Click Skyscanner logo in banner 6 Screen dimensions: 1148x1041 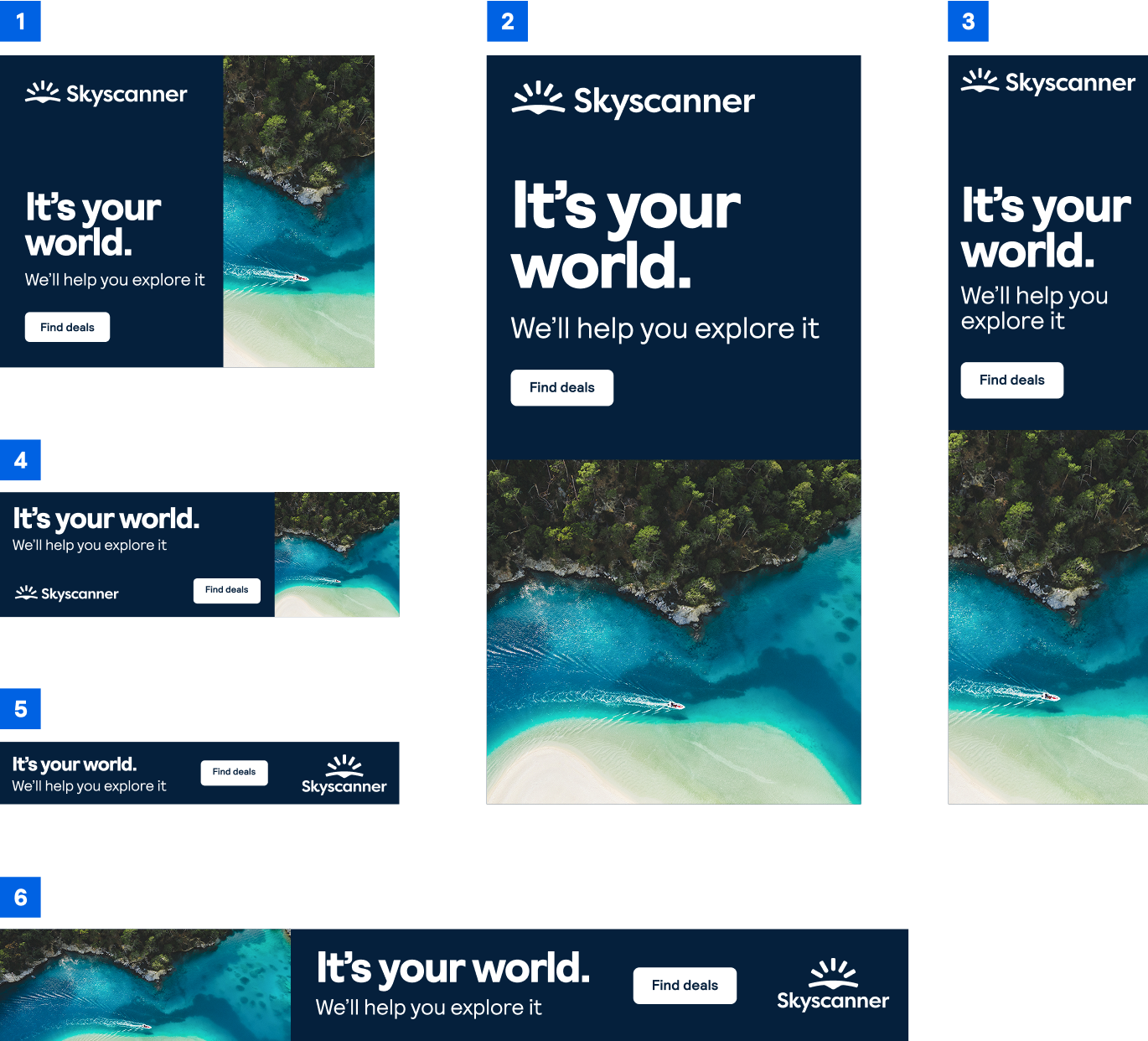coord(833,985)
